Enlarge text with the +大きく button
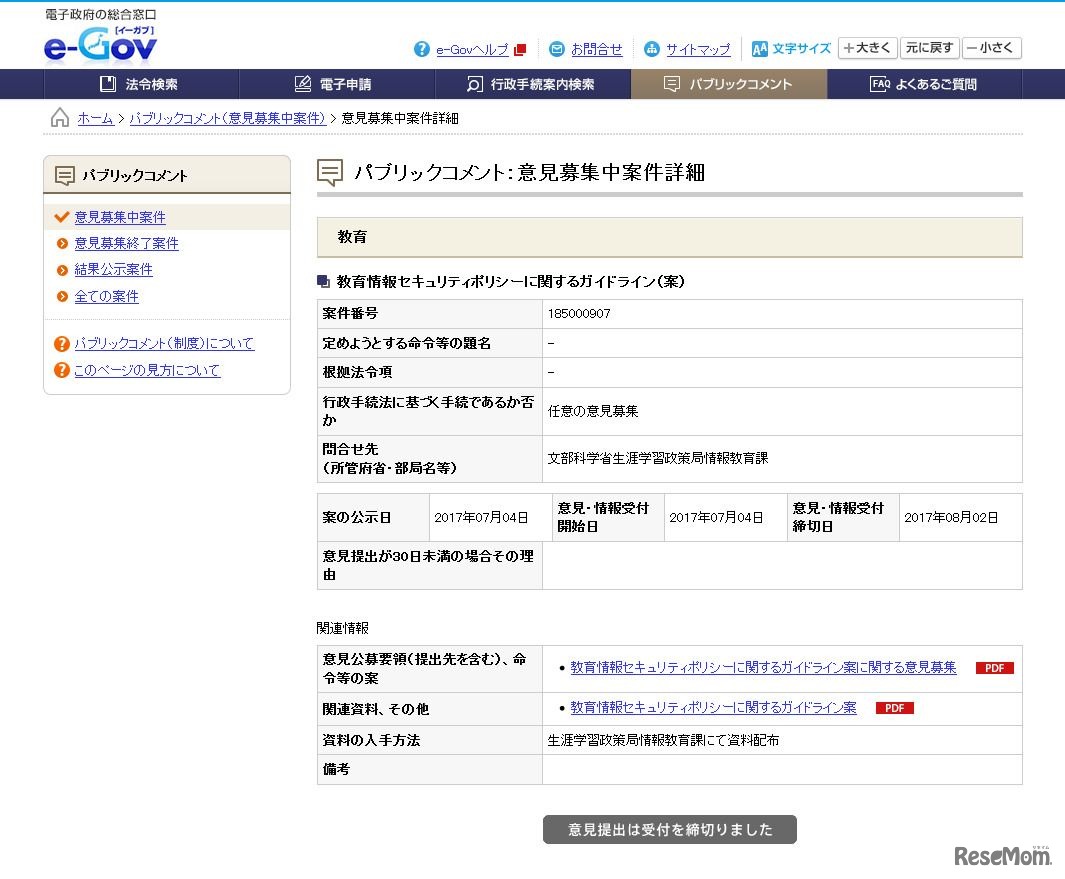Viewport: 1065px width, 879px height. [x=866, y=47]
